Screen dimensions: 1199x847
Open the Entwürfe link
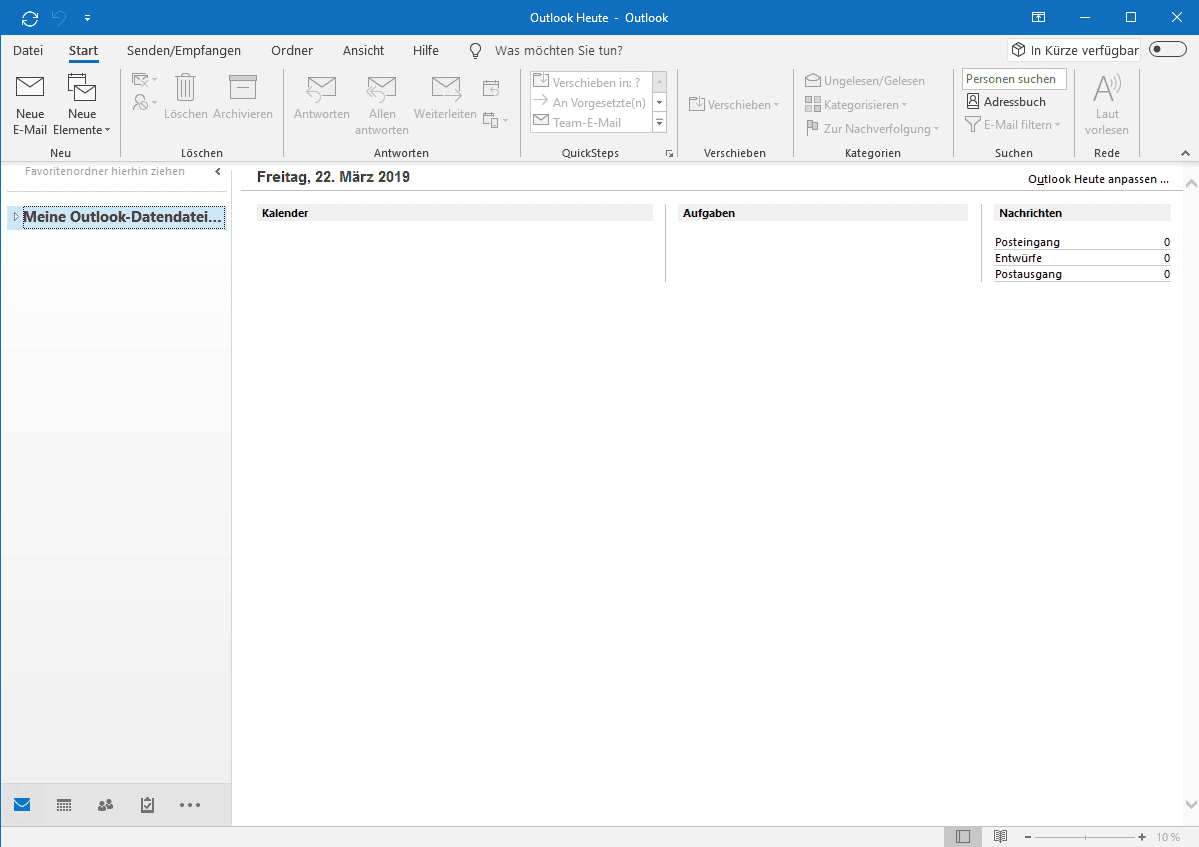click(x=1018, y=258)
